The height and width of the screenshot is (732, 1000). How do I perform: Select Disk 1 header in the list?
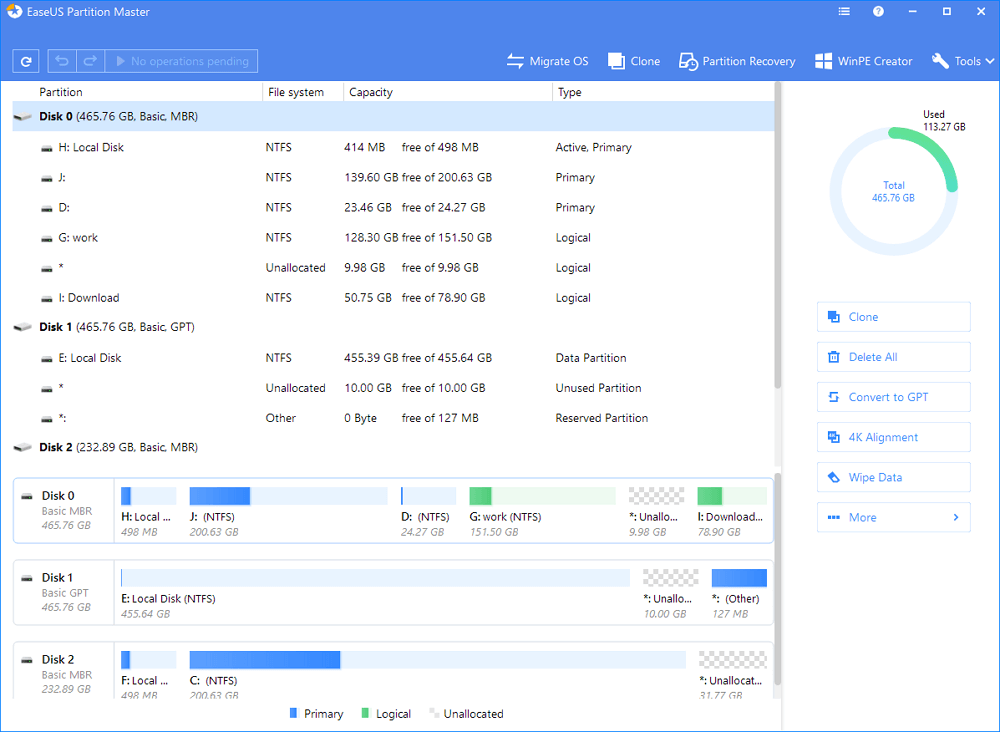tap(393, 327)
